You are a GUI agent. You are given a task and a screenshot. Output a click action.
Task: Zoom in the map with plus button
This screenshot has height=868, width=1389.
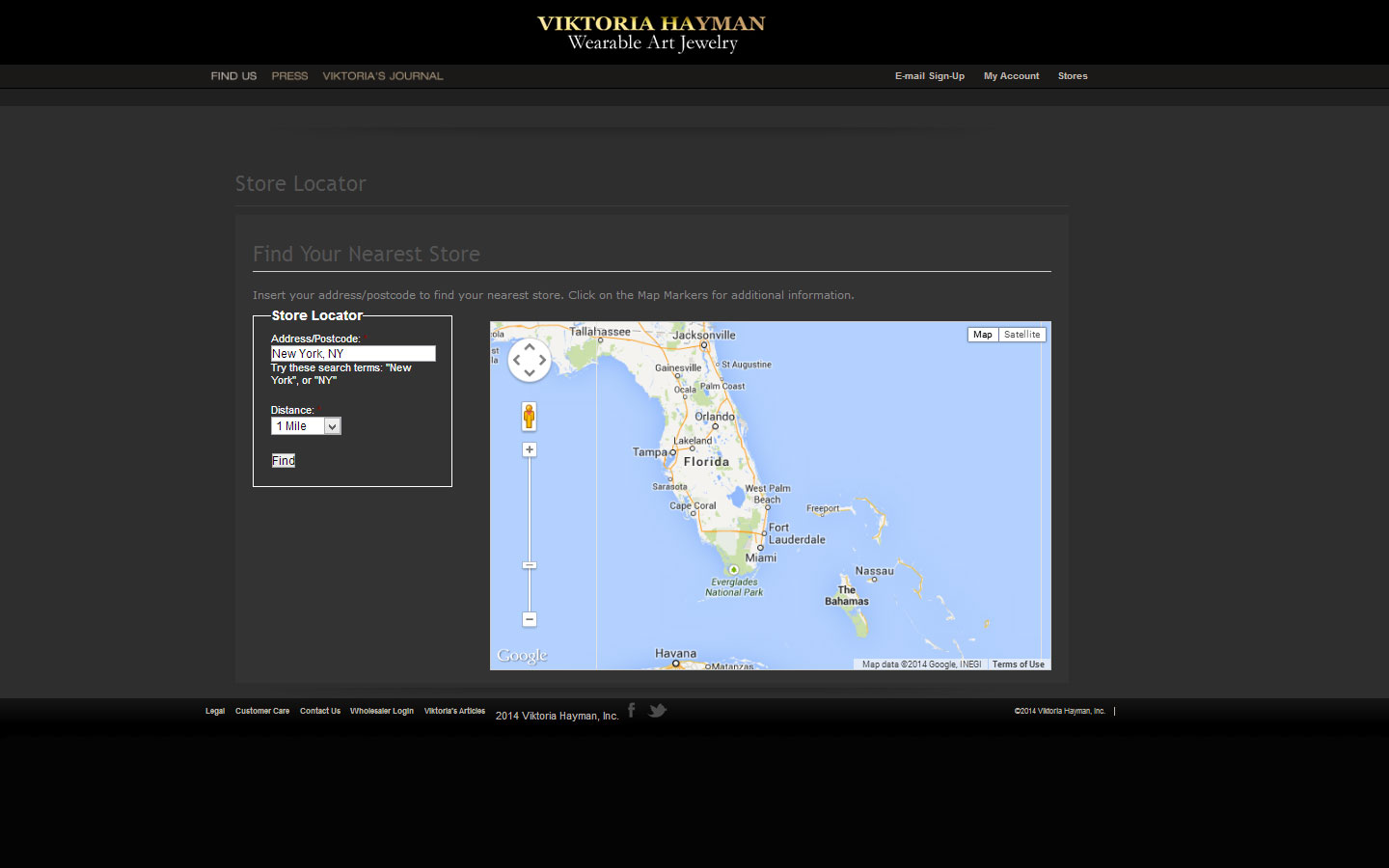click(530, 449)
